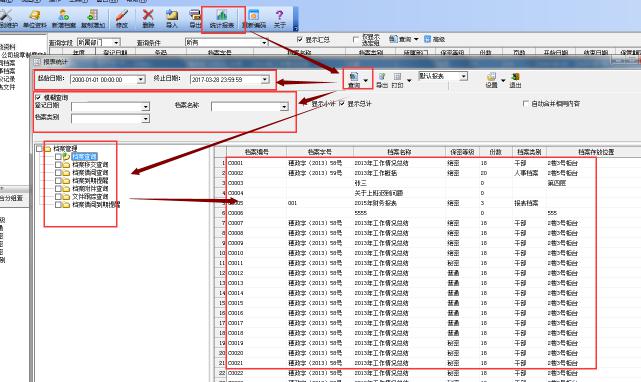Toggle the 显示汇总 checkbox
Image resolution: width=641 pixels, height=382 pixels.
click(300, 39)
